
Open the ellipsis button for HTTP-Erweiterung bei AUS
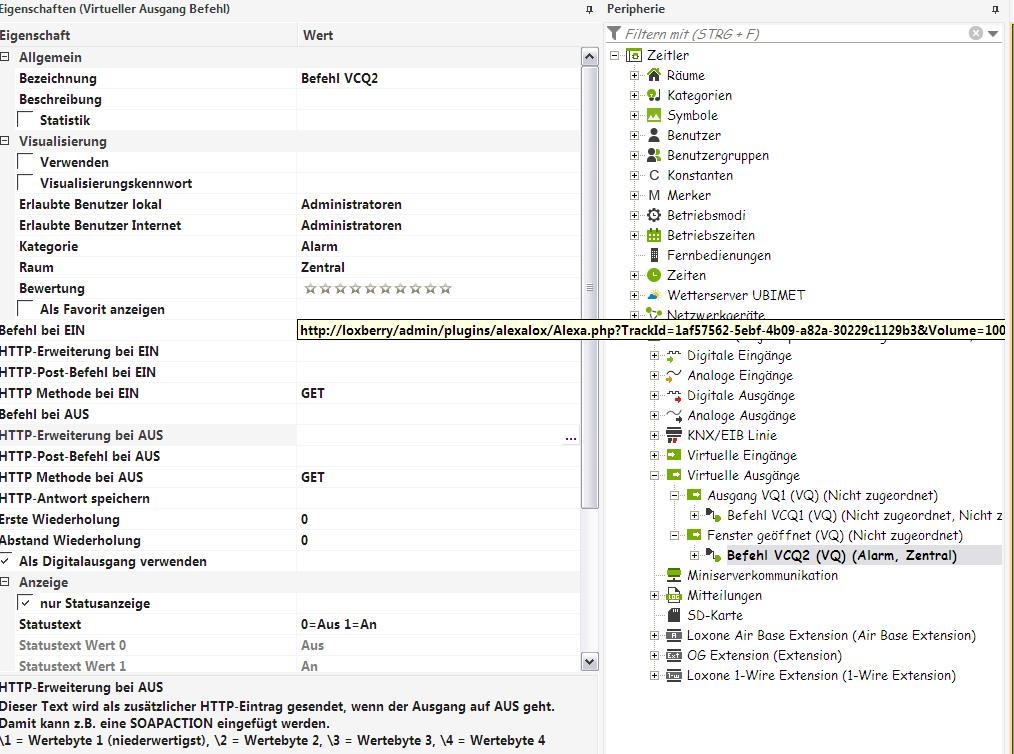tap(571, 436)
